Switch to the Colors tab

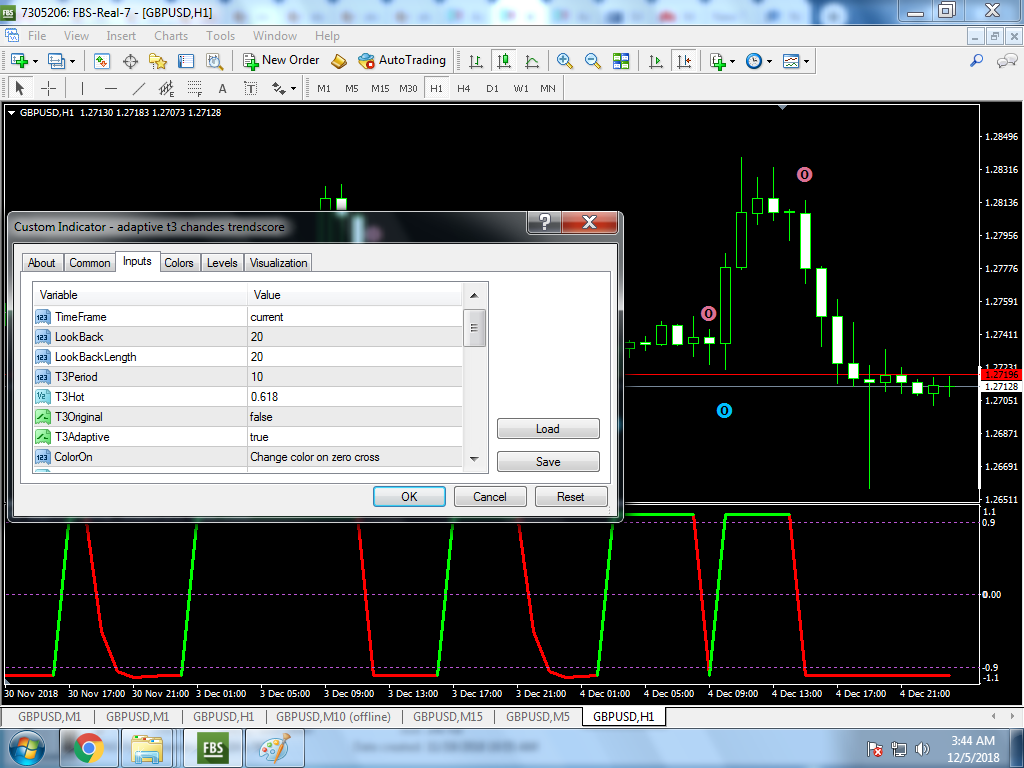click(179, 263)
